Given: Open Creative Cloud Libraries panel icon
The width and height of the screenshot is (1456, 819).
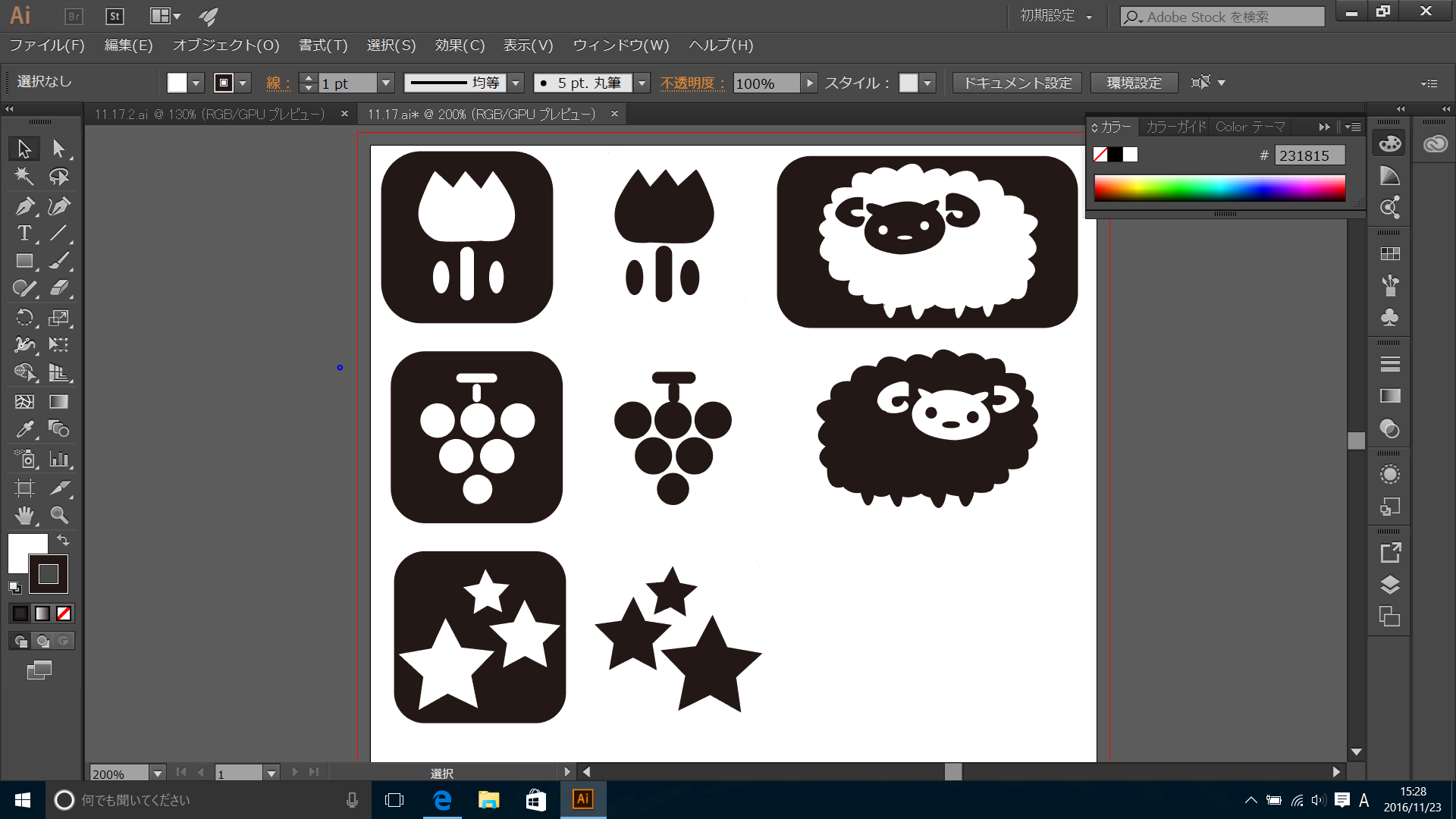Looking at the screenshot, I should click(x=1435, y=144).
